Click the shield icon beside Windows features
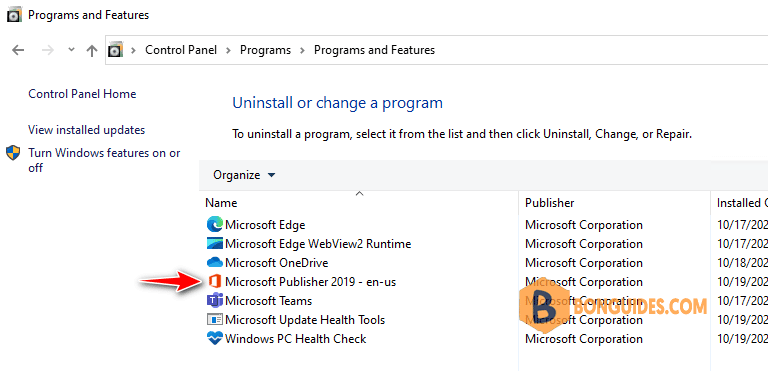 [x=13, y=153]
